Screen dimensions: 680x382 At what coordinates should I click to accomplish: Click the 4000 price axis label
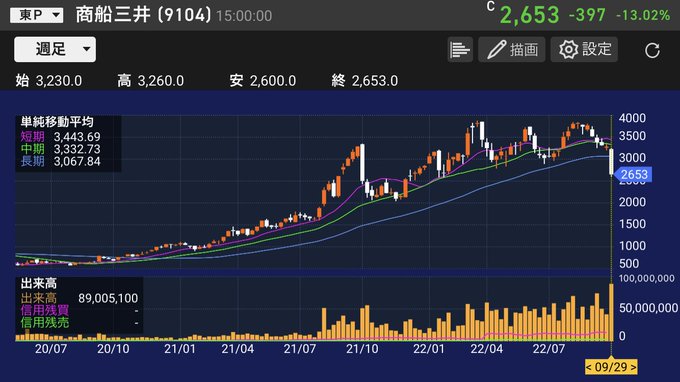632,118
